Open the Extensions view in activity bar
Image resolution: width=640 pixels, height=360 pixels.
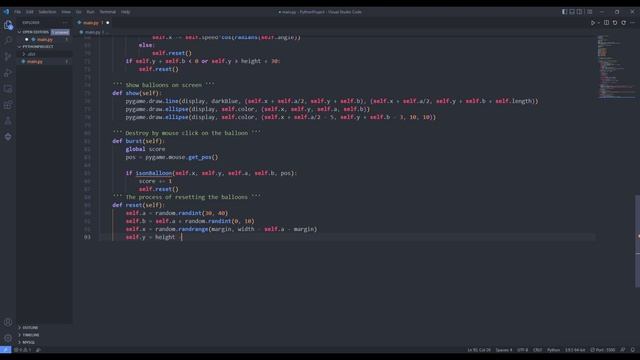8,105
